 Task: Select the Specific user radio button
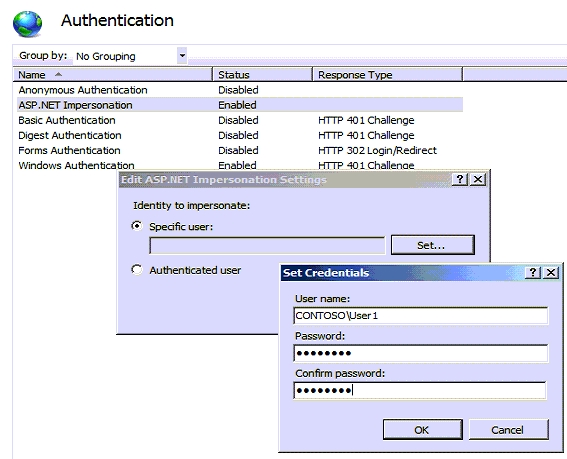tap(137, 226)
